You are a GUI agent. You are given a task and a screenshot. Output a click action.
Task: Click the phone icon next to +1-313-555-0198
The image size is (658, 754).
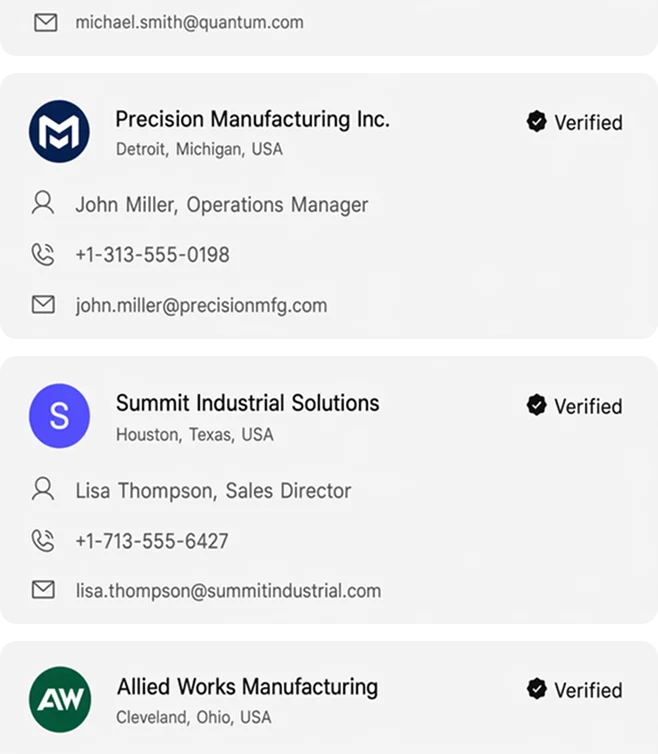pyautogui.click(x=43, y=254)
